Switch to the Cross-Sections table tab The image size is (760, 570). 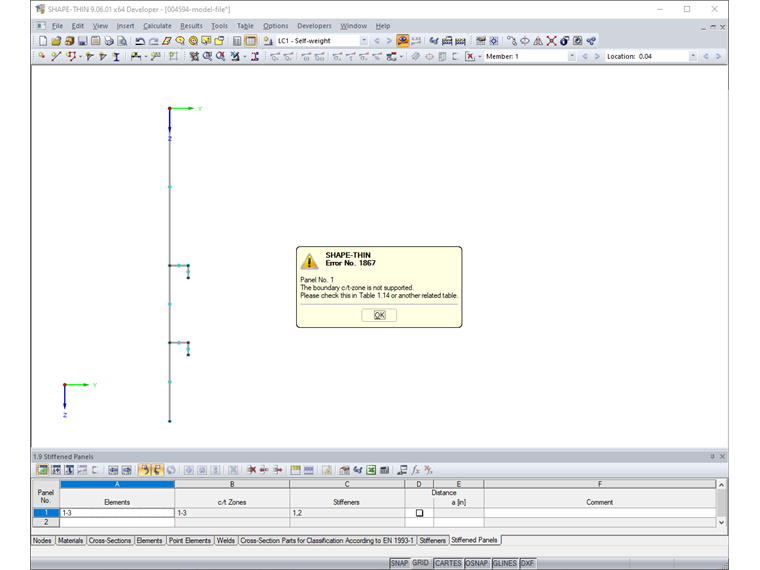coord(110,540)
